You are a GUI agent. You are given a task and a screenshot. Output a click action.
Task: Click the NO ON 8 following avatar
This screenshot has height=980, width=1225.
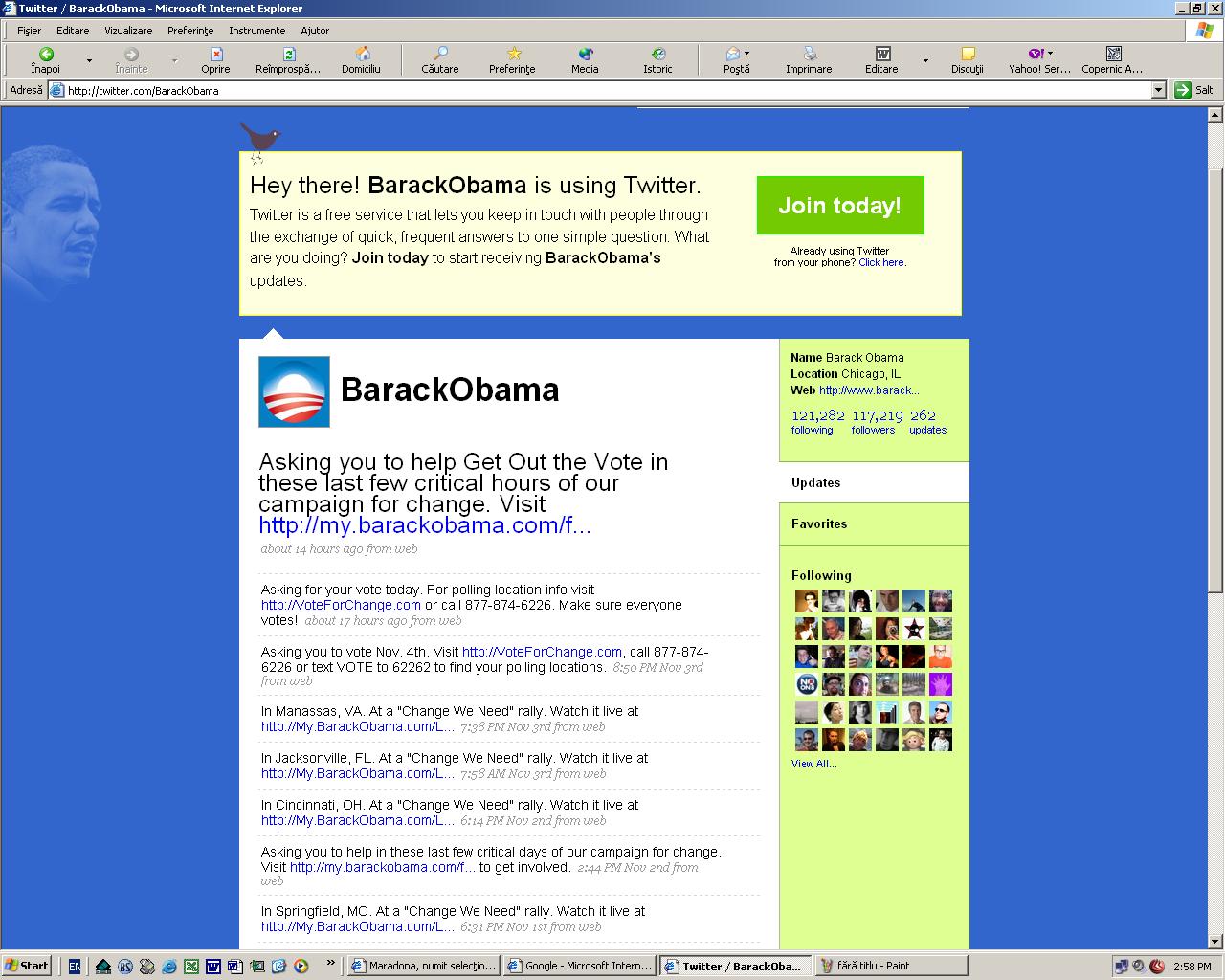point(807,684)
